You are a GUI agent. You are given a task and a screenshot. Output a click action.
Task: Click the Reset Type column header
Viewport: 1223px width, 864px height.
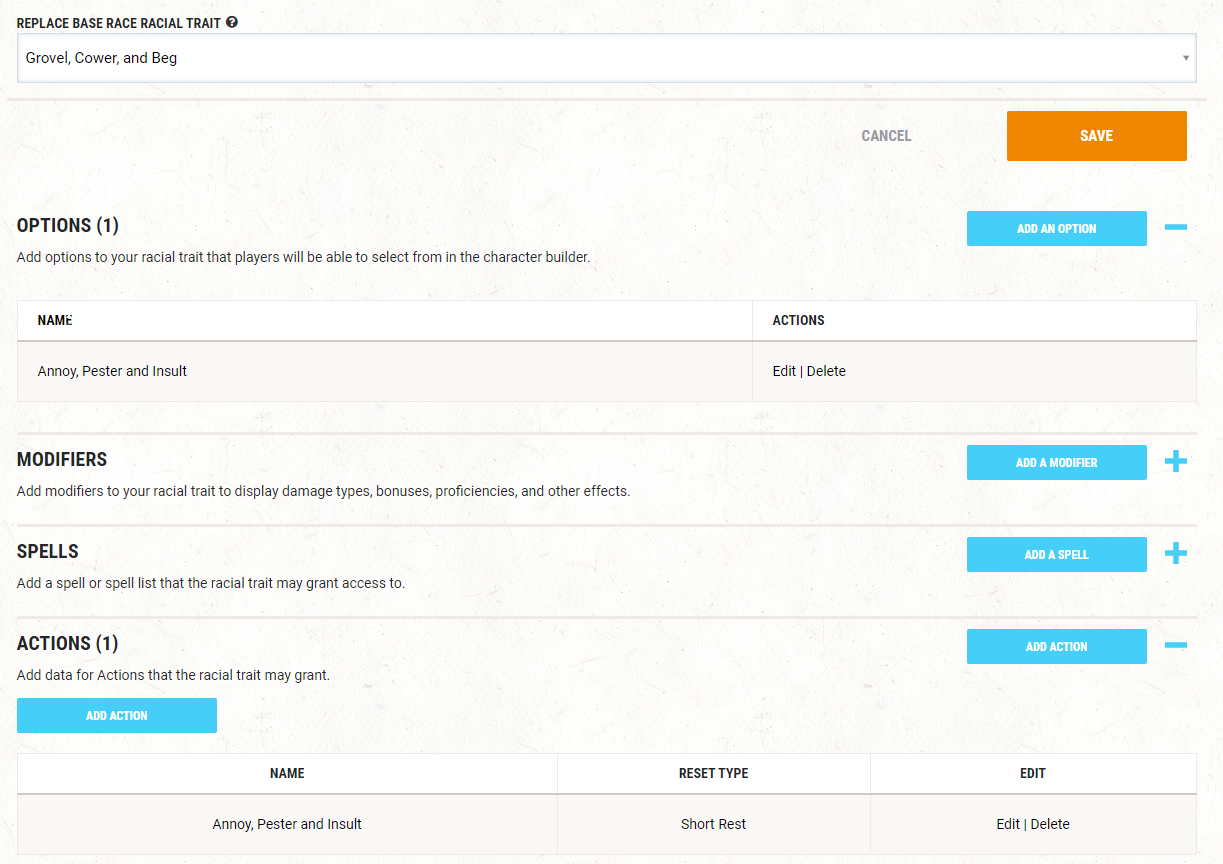[x=714, y=773]
